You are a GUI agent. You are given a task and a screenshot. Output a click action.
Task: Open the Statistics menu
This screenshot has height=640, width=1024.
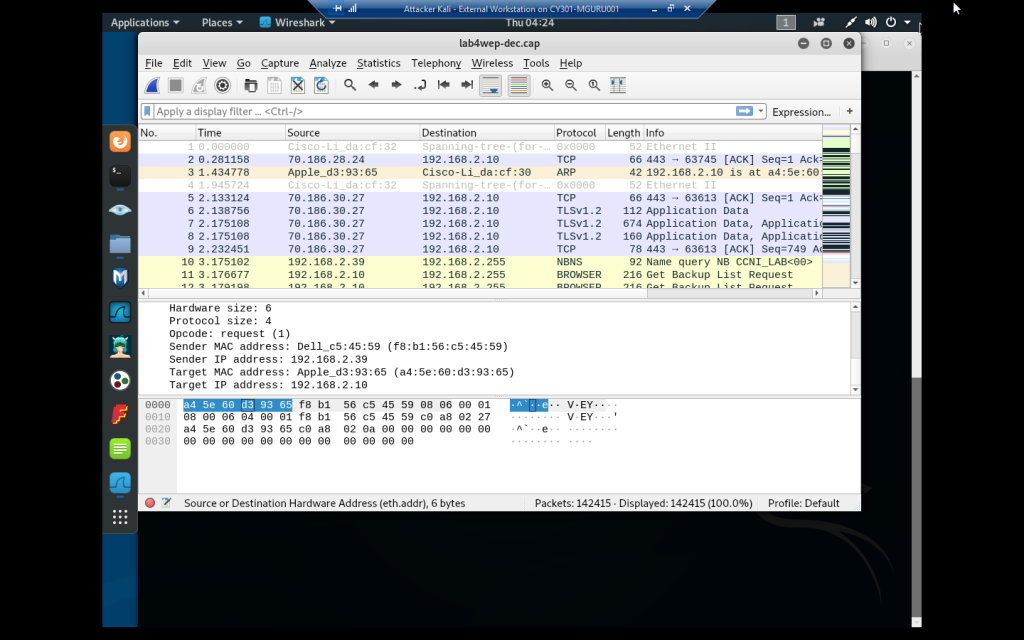pyautogui.click(x=379, y=63)
